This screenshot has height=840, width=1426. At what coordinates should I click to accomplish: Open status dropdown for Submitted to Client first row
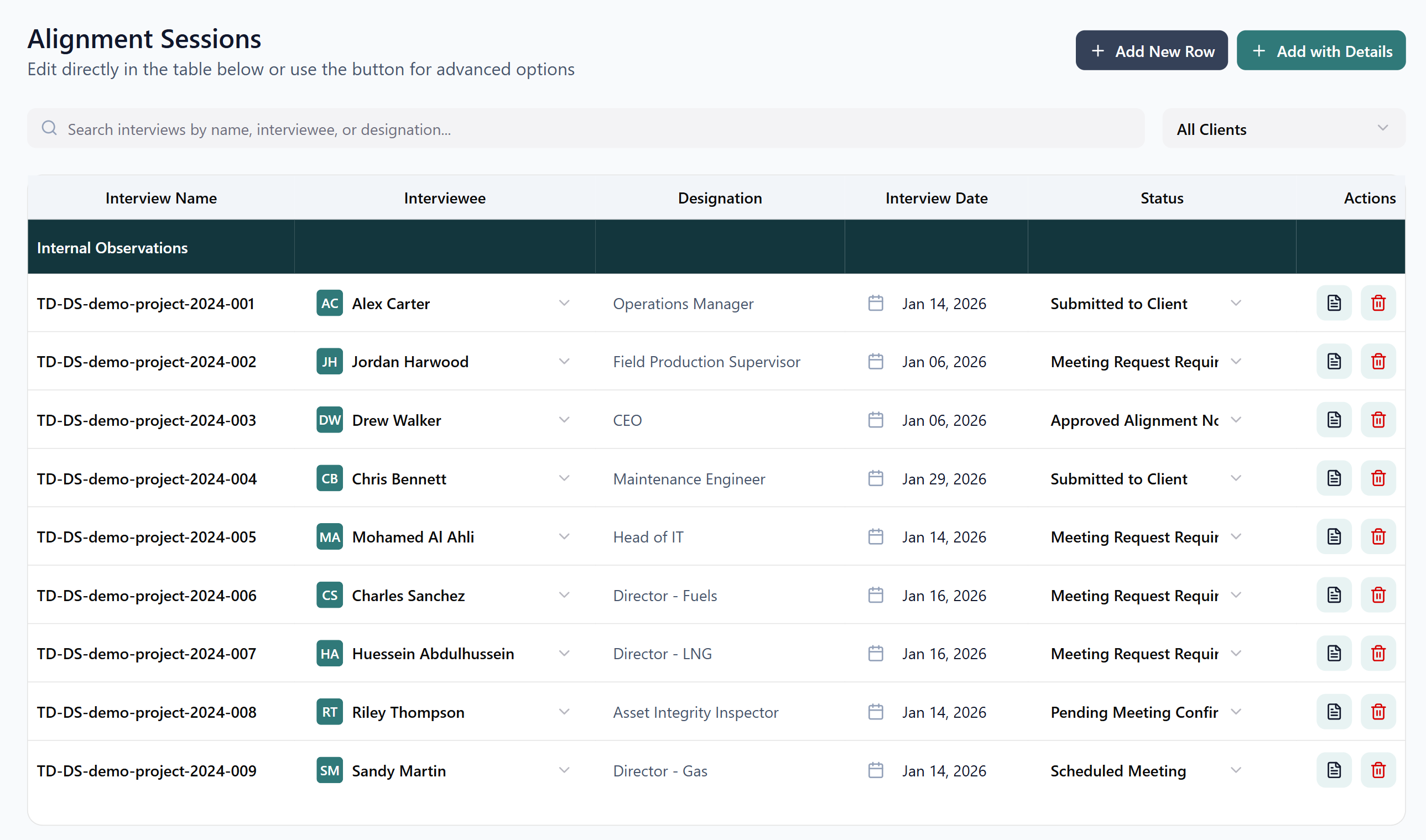(1235, 304)
